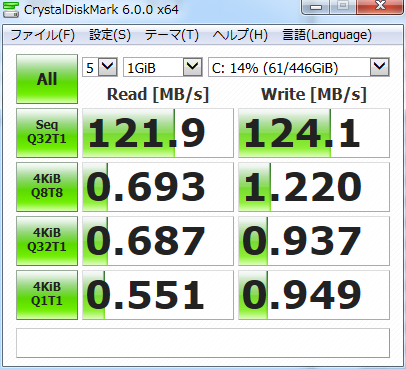
Task: Click the 4KiB Q1T1 read result 0.551
Action: click(x=158, y=295)
